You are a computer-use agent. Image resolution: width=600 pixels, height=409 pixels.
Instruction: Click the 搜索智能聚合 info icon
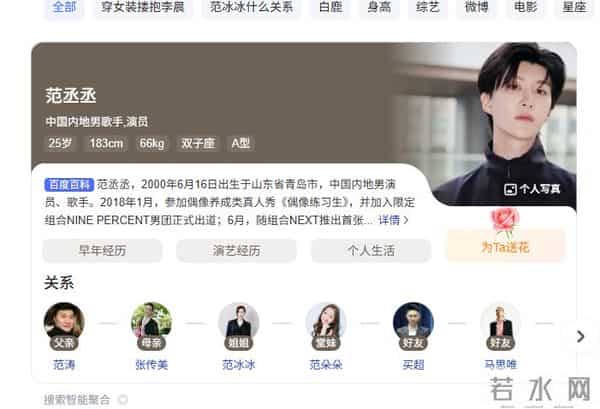click(122, 400)
